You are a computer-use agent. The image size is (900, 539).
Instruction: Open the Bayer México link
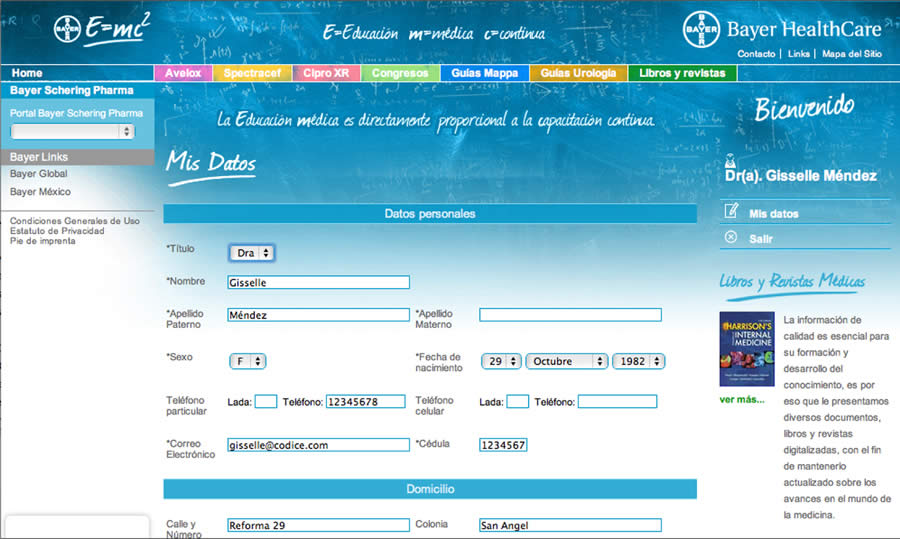[x=40, y=192]
